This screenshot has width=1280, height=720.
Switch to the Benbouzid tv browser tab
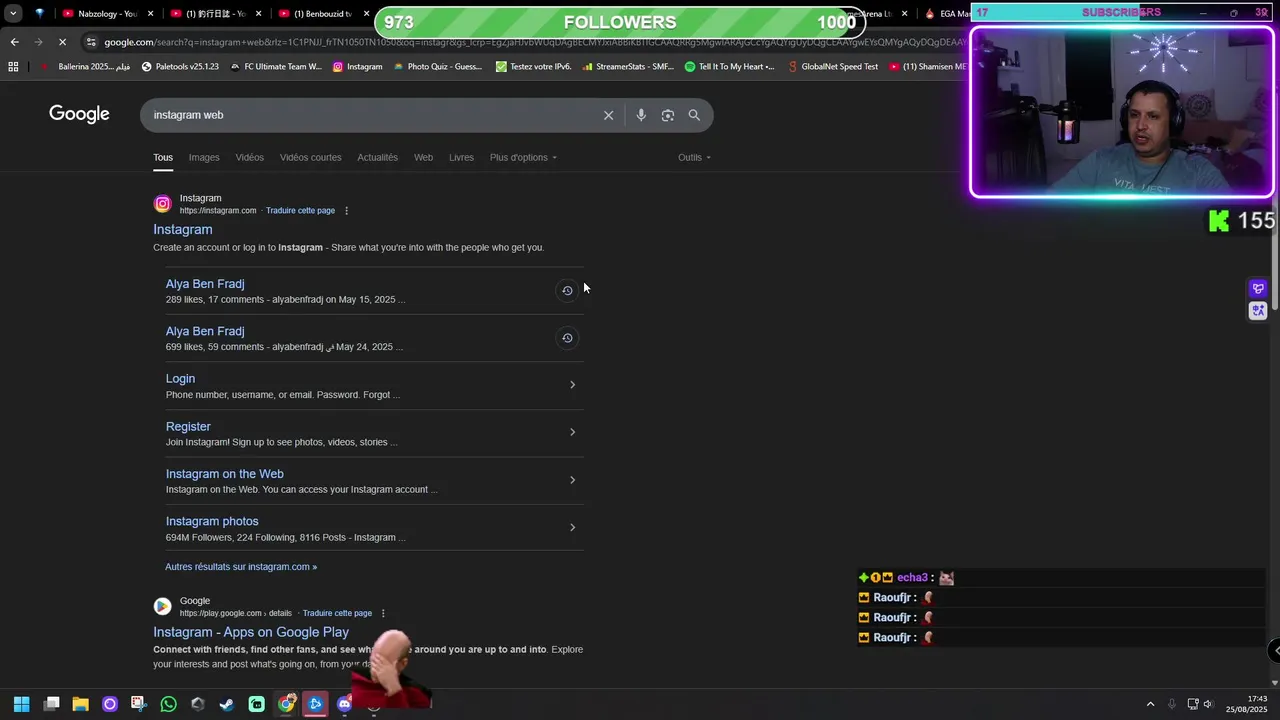pos(322,14)
